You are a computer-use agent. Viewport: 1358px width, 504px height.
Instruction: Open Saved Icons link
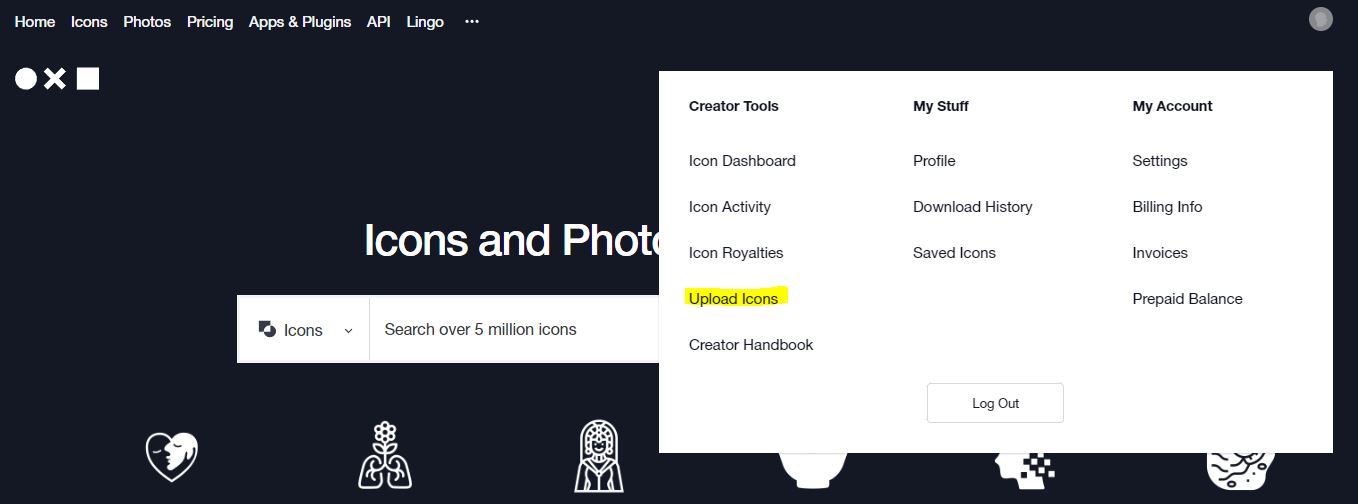(954, 253)
